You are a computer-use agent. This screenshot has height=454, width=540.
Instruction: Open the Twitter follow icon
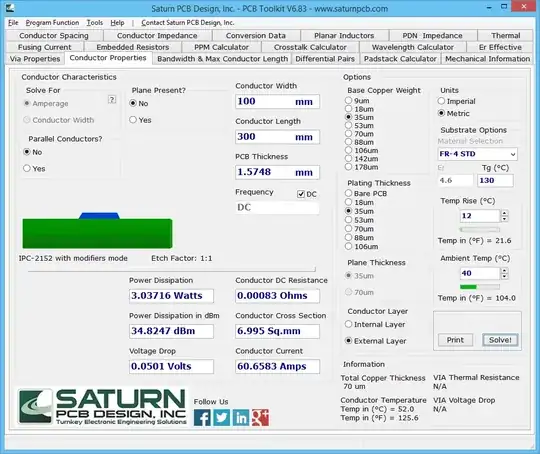pos(222,417)
